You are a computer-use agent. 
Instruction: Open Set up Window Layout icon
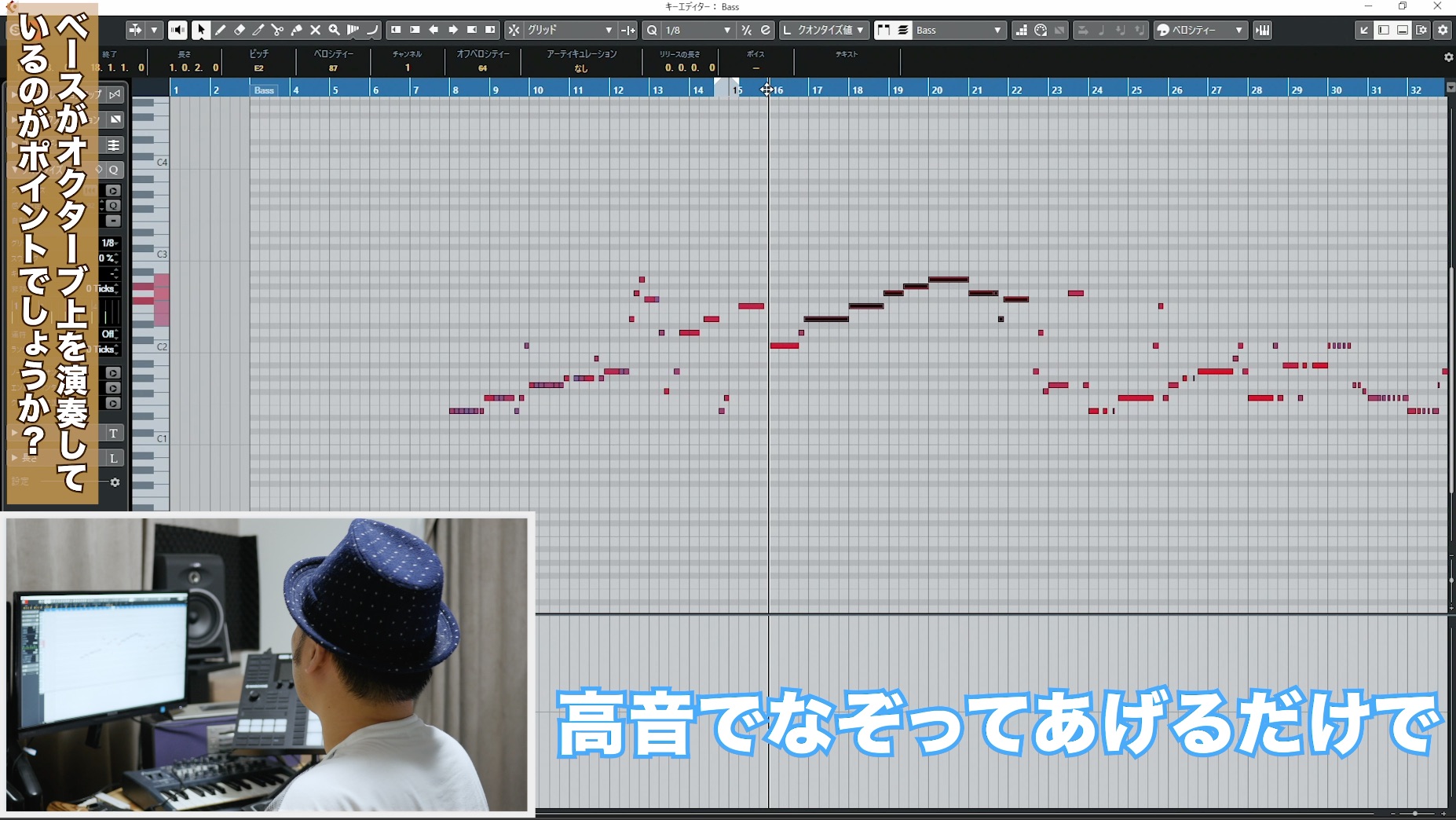click(x=1421, y=30)
